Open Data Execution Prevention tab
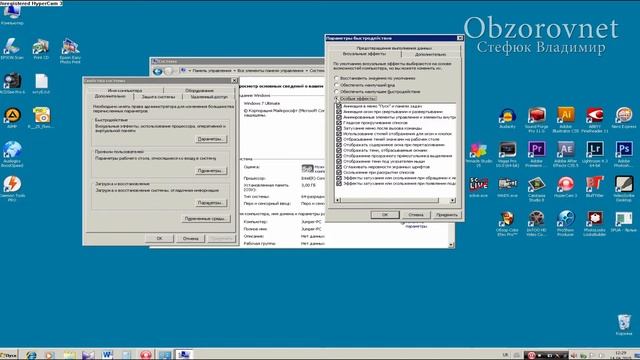The image size is (640, 360). (x=394, y=48)
